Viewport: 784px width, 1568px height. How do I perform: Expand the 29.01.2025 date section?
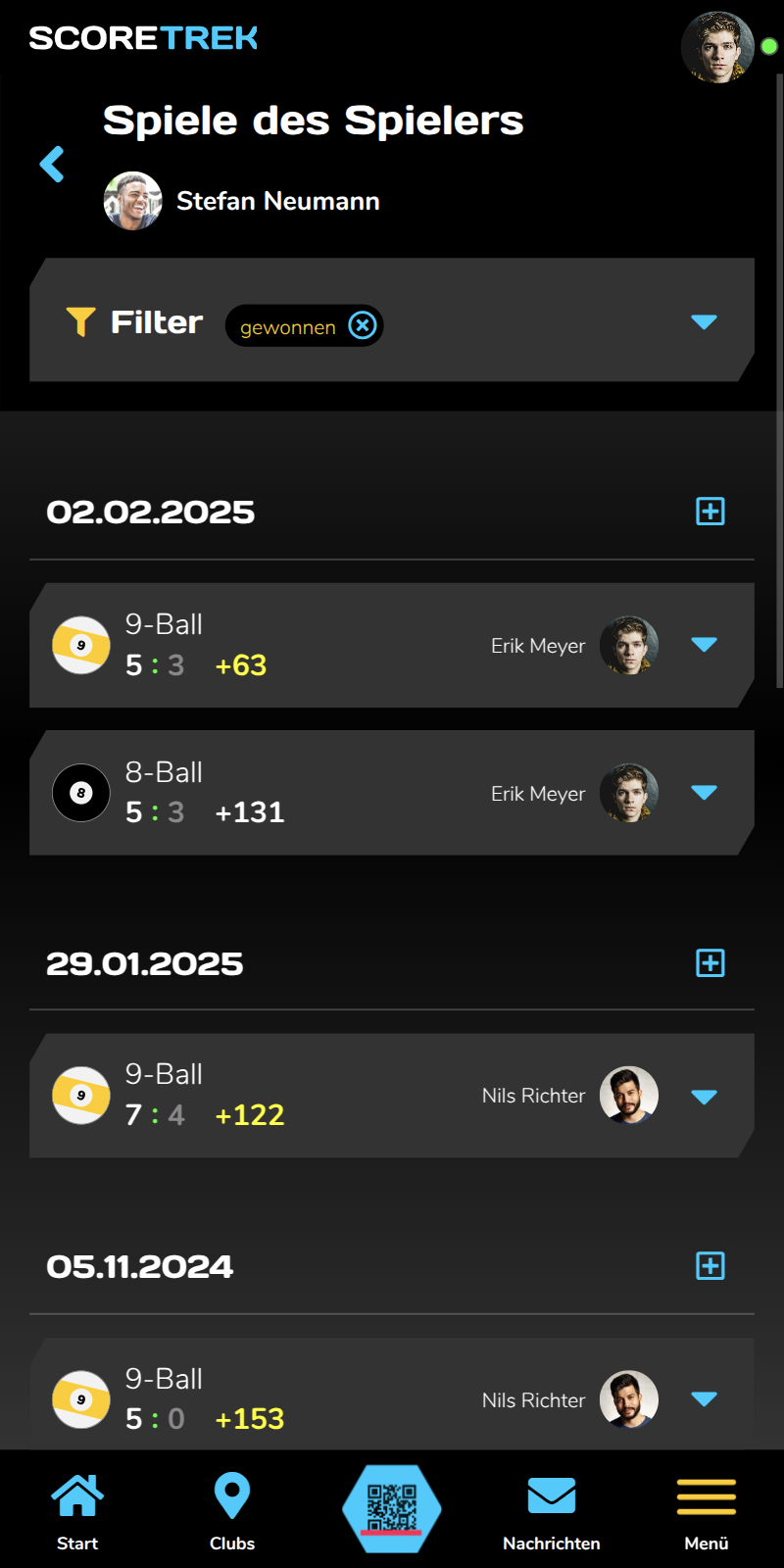pos(710,962)
